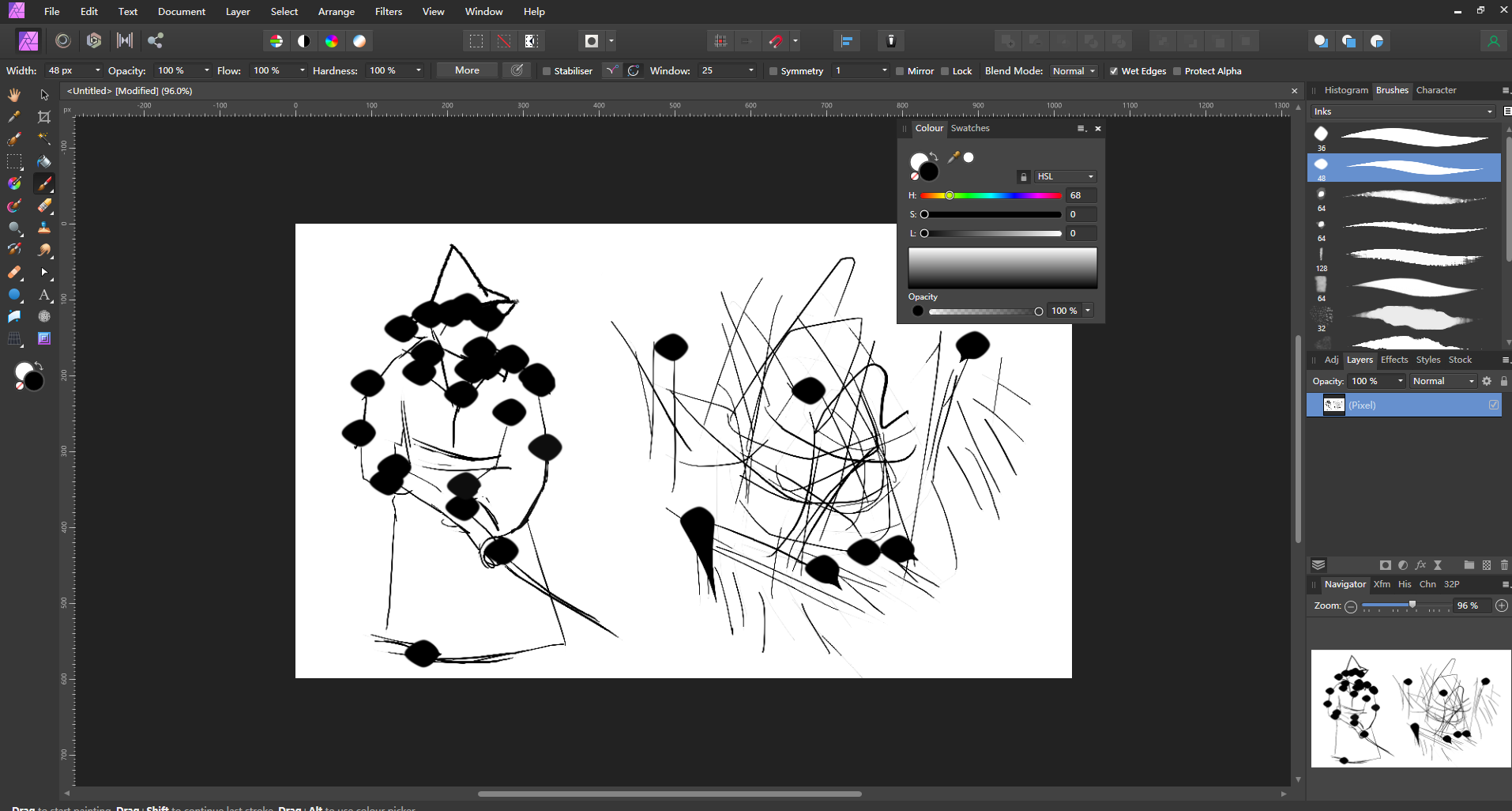1512x811 pixels.
Task: Select the Selection Brush tool
Action: (14, 139)
